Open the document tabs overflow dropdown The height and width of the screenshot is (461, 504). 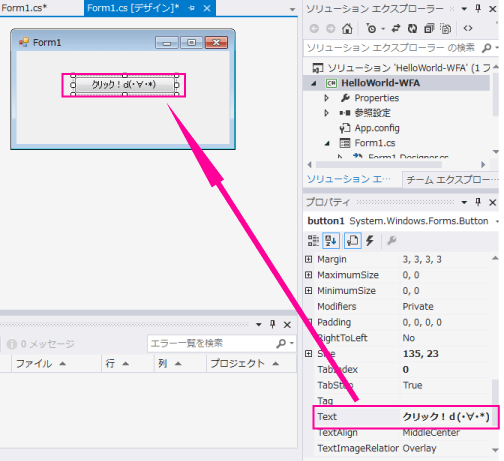pyautogui.click(x=292, y=10)
